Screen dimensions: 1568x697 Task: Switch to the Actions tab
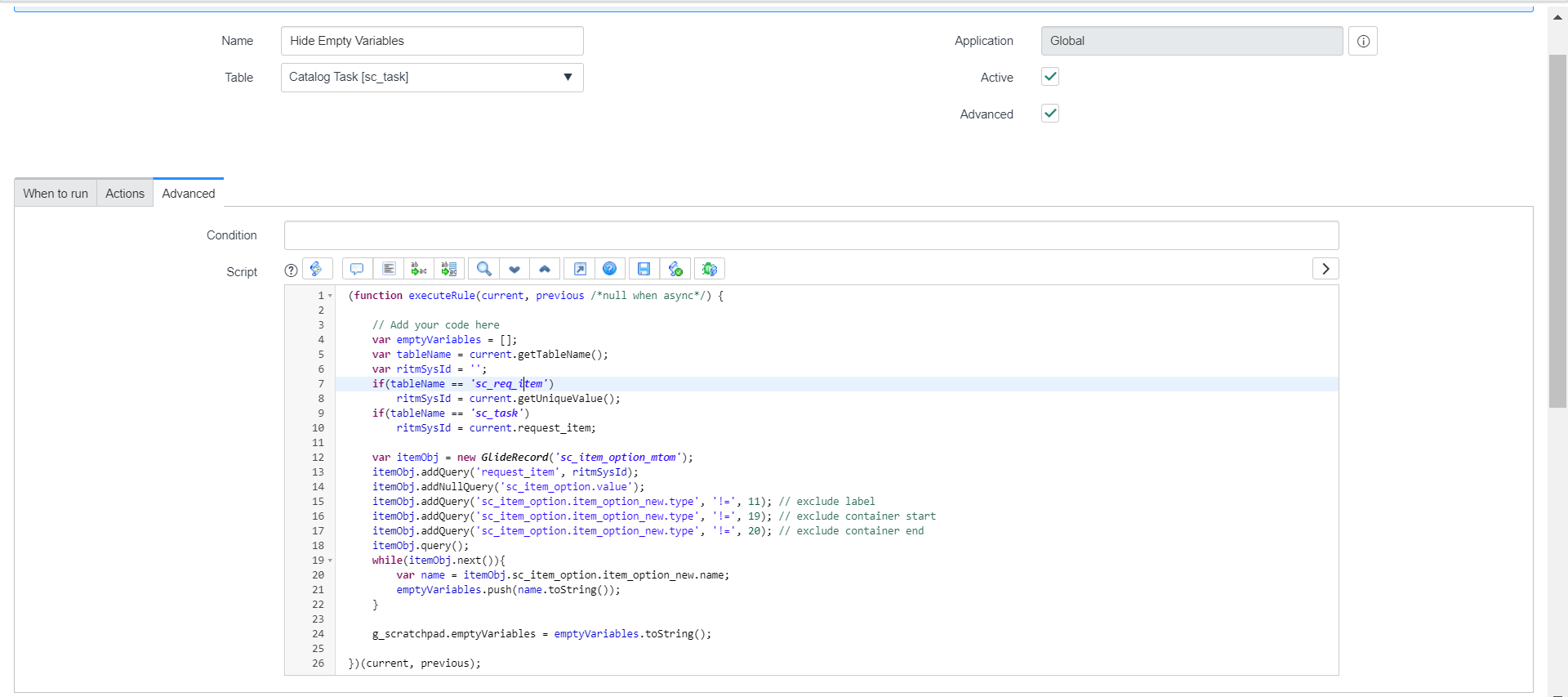[x=125, y=194]
